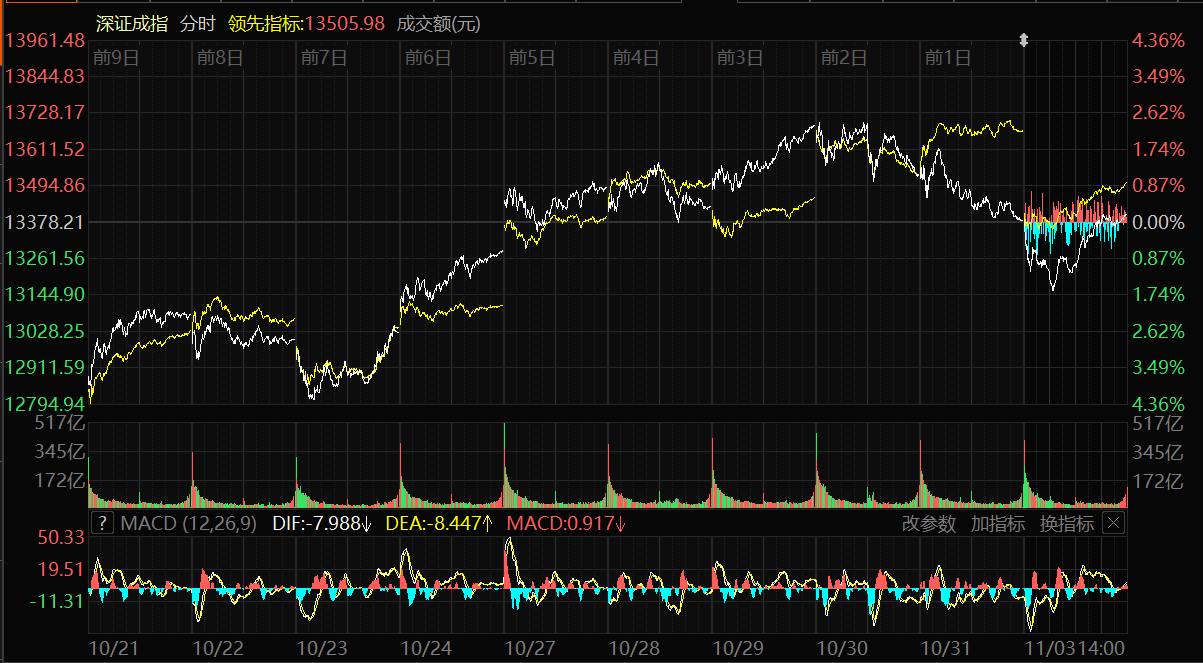The height and width of the screenshot is (663, 1203).
Task: Click the MACD help question mark icon
Action: [x=102, y=523]
